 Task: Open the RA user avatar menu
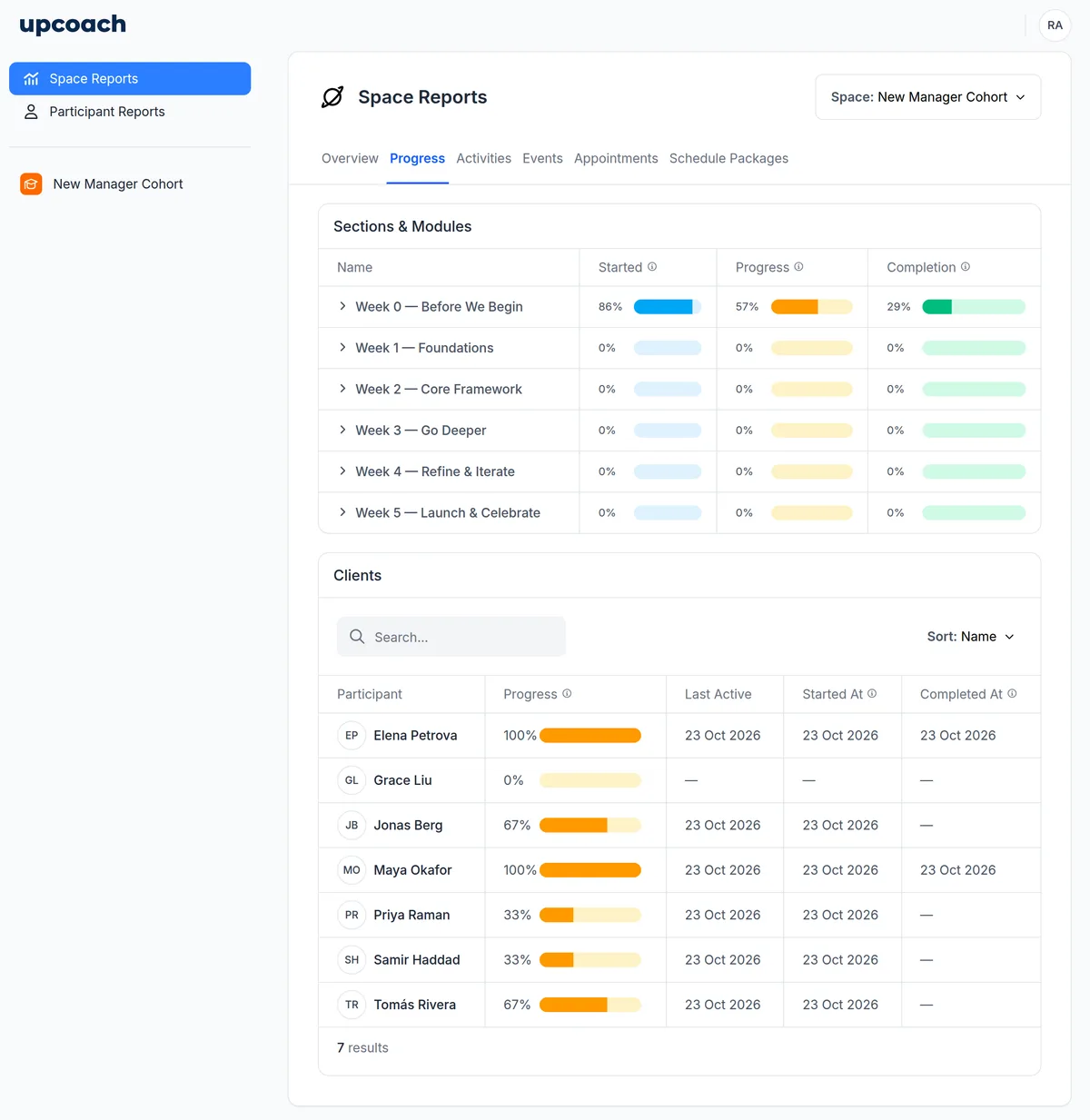(x=1055, y=25)
